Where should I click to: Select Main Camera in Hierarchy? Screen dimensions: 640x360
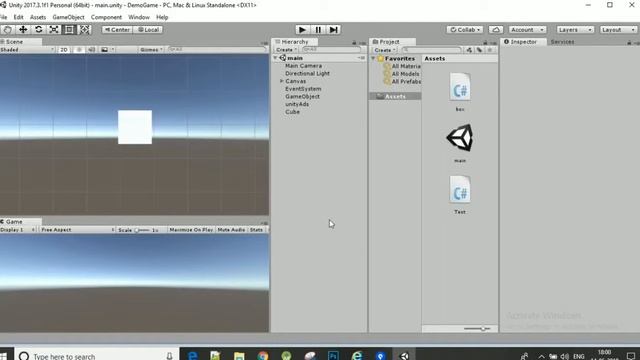point(303,66)
